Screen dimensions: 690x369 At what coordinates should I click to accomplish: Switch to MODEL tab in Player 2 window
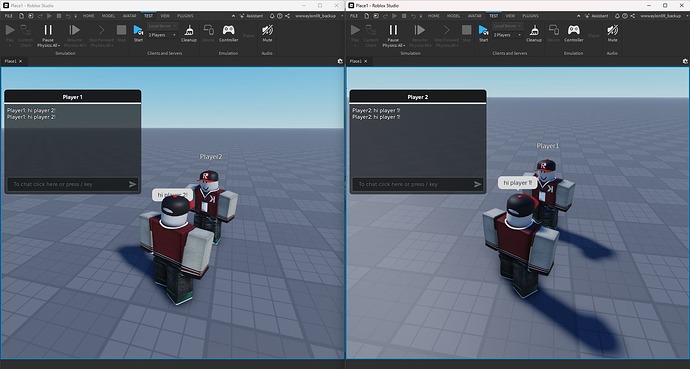click(x=453, y=16)
